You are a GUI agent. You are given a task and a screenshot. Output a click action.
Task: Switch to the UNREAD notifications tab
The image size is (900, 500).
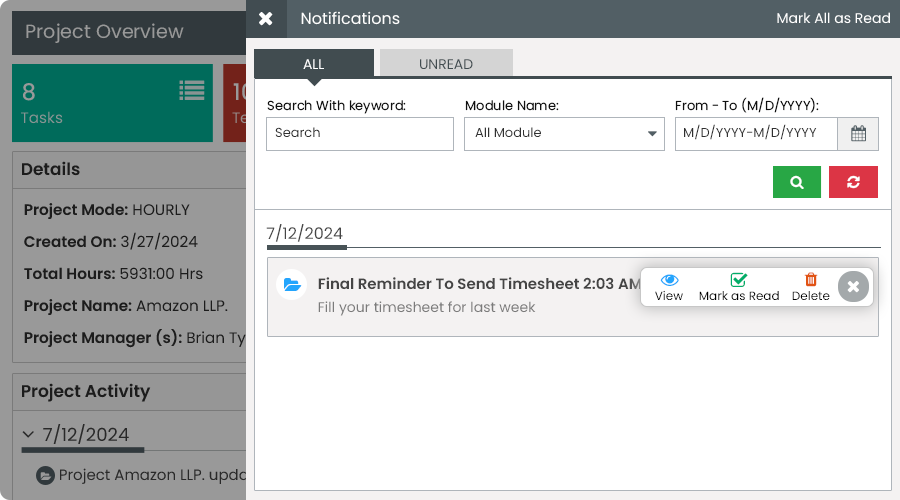tap(446, 64)
